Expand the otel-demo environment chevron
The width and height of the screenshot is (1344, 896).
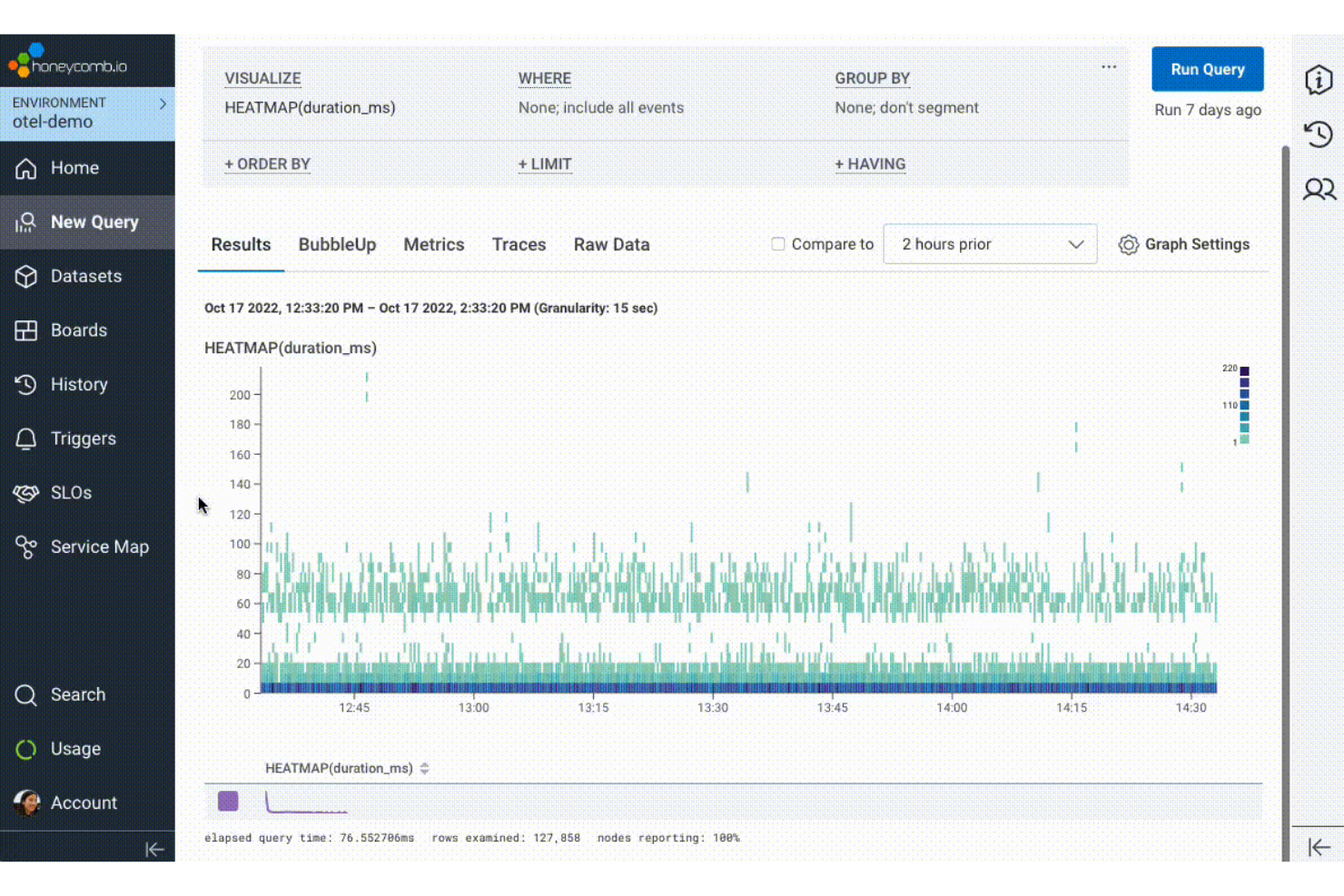pos(162,103)
